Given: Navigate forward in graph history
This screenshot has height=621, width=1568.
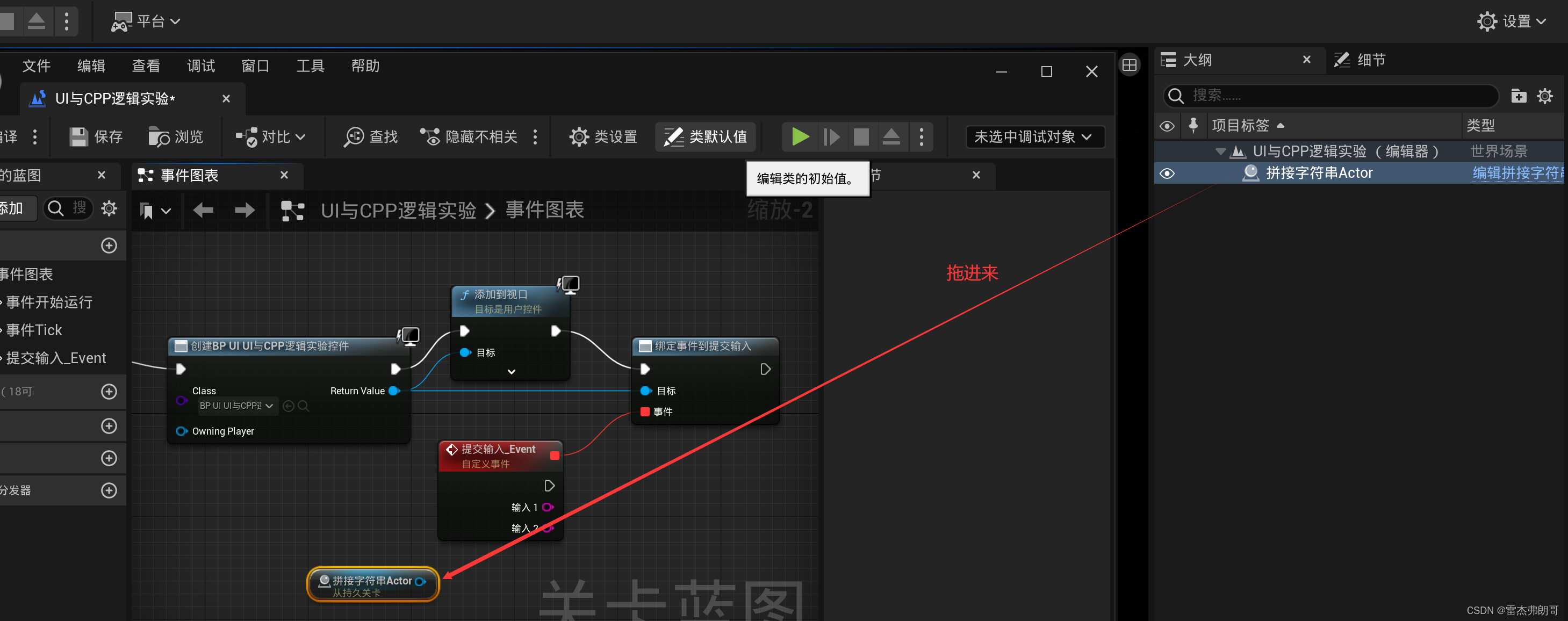Looking at the screenshot, I should coord(244,211).
